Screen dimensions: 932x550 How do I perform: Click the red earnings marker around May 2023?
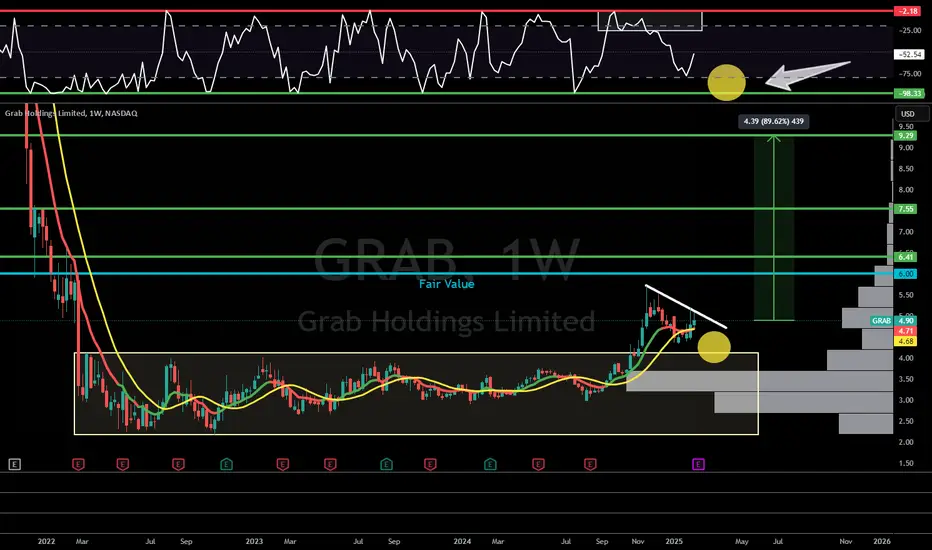[x=330, y=464]
